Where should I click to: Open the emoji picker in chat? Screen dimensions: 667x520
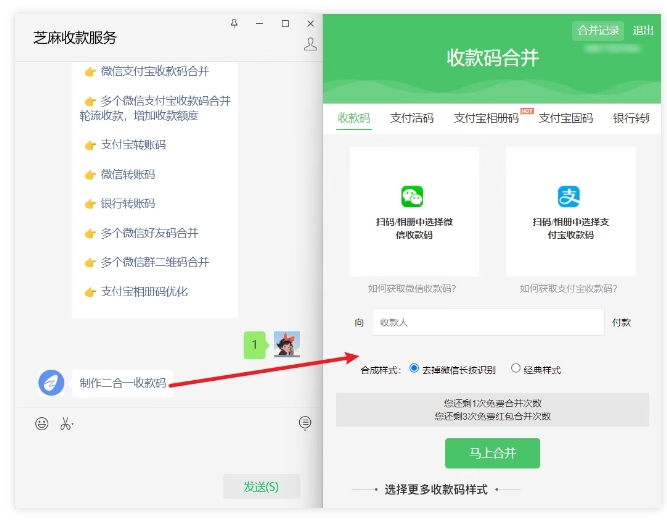pos(42,423)
